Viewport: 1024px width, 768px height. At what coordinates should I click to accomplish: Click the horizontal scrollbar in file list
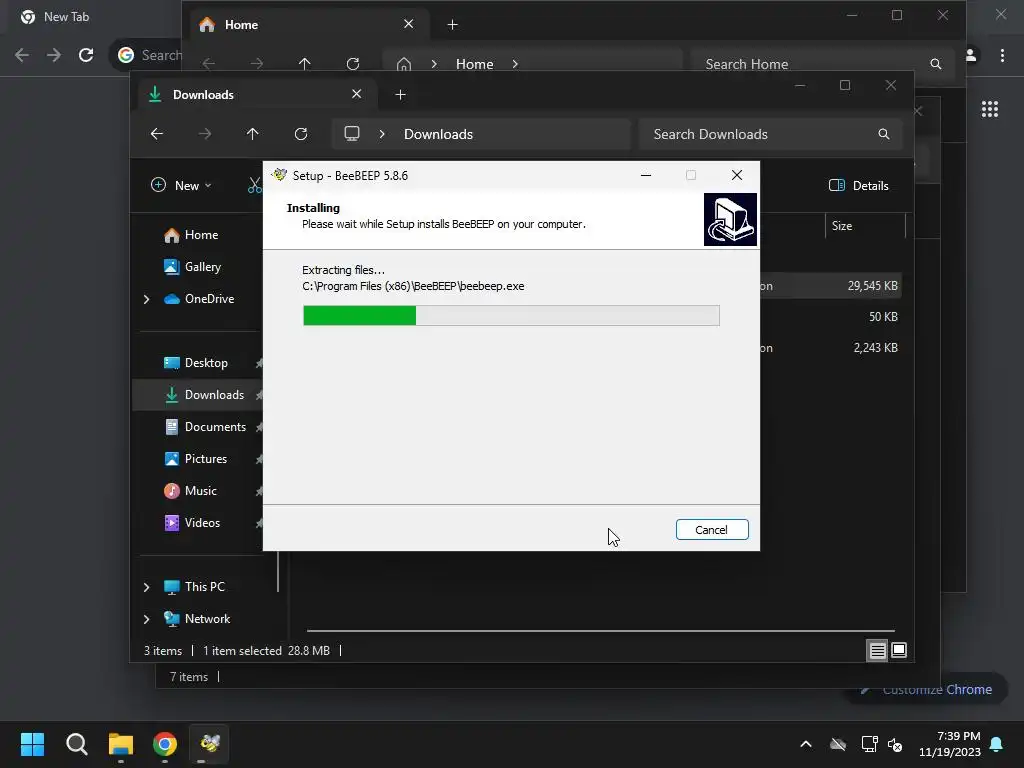pos(601,631)
